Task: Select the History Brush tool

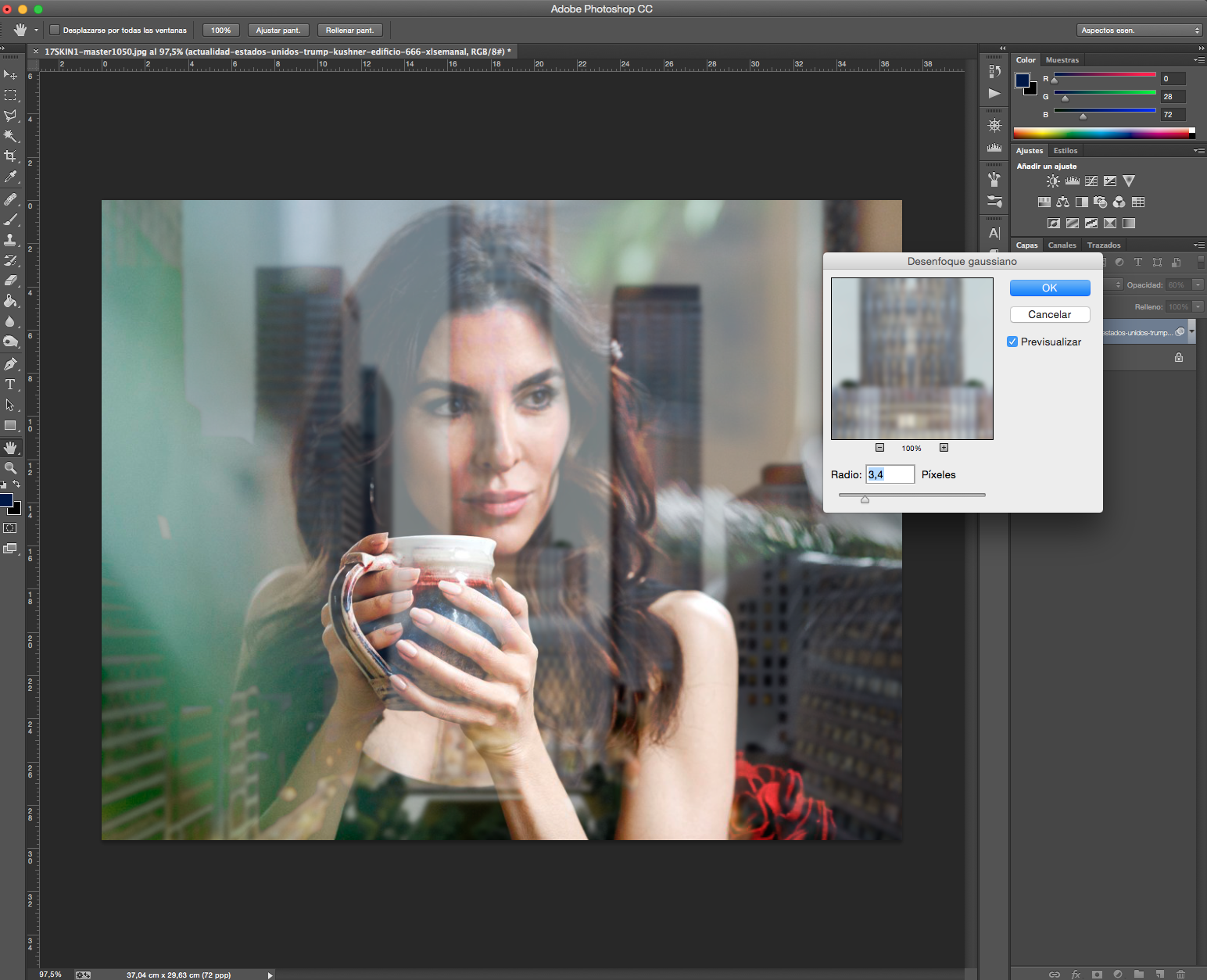Action: (10, 260)
